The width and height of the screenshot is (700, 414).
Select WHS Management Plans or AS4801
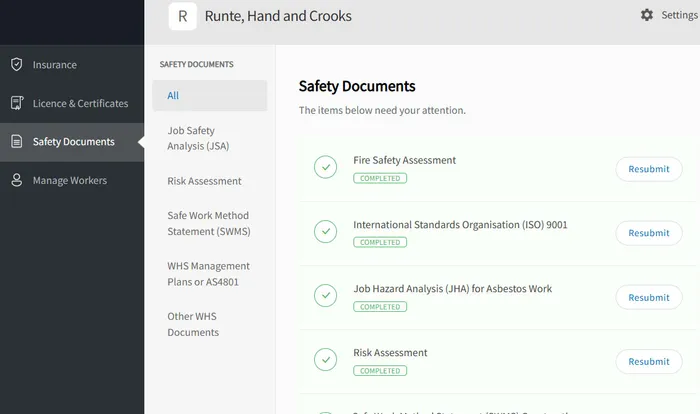click(208, 274)
